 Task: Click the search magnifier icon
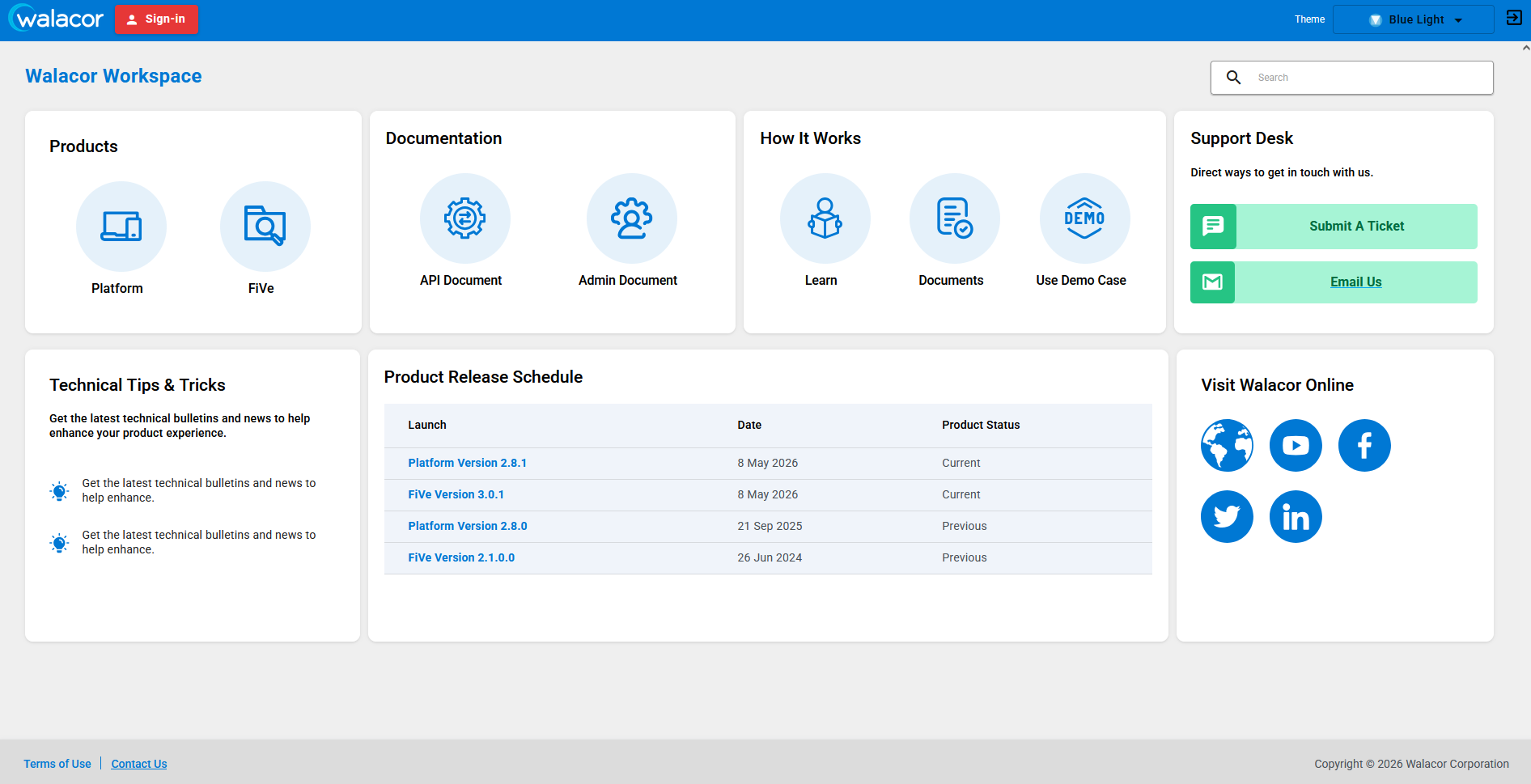tap(1234, 78)
